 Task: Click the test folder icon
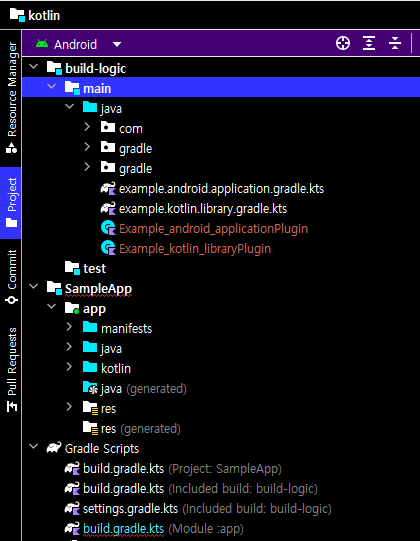[72, 268]
